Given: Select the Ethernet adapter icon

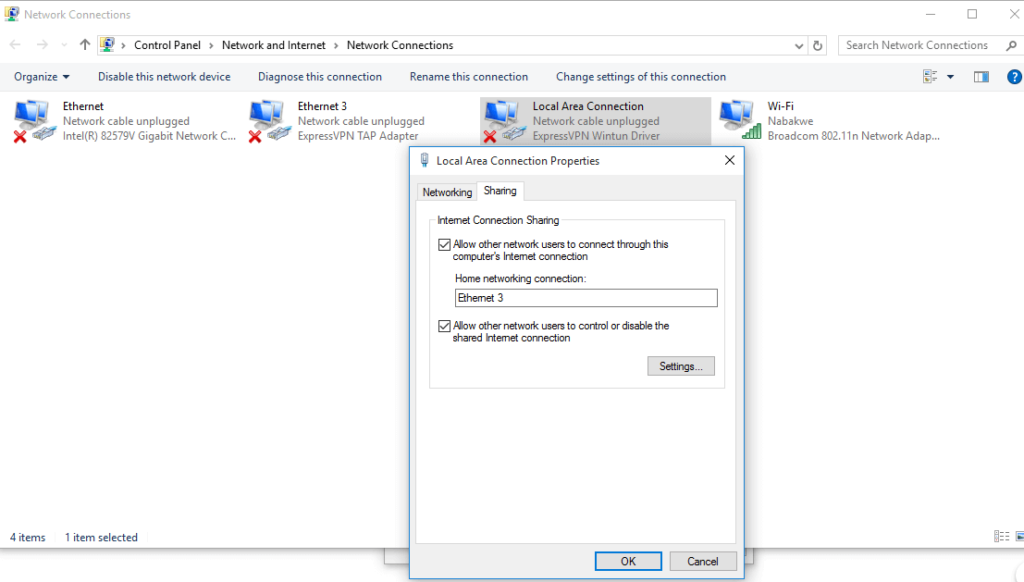Looking at the screenshot, I should 32,120.
